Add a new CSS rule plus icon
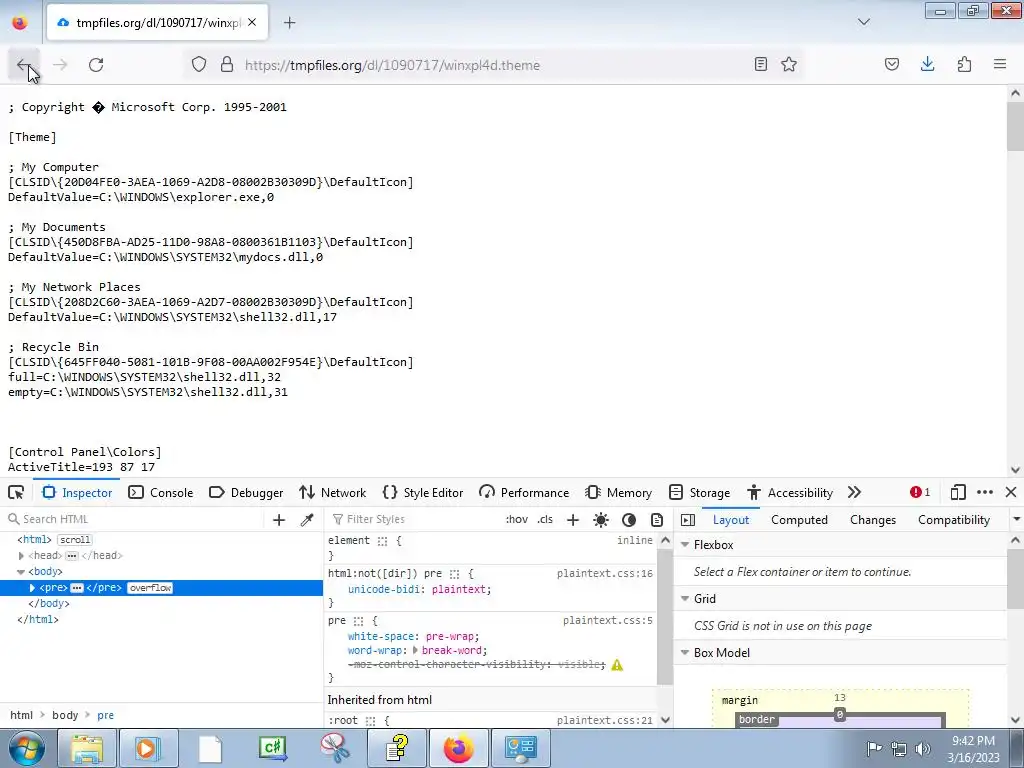Image resolution: width=1024 pixels, height=768 pixels. pos(573,520)
